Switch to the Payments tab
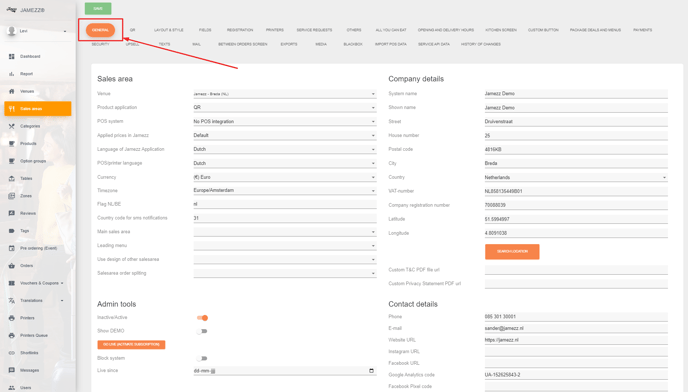 pos(642,30)
